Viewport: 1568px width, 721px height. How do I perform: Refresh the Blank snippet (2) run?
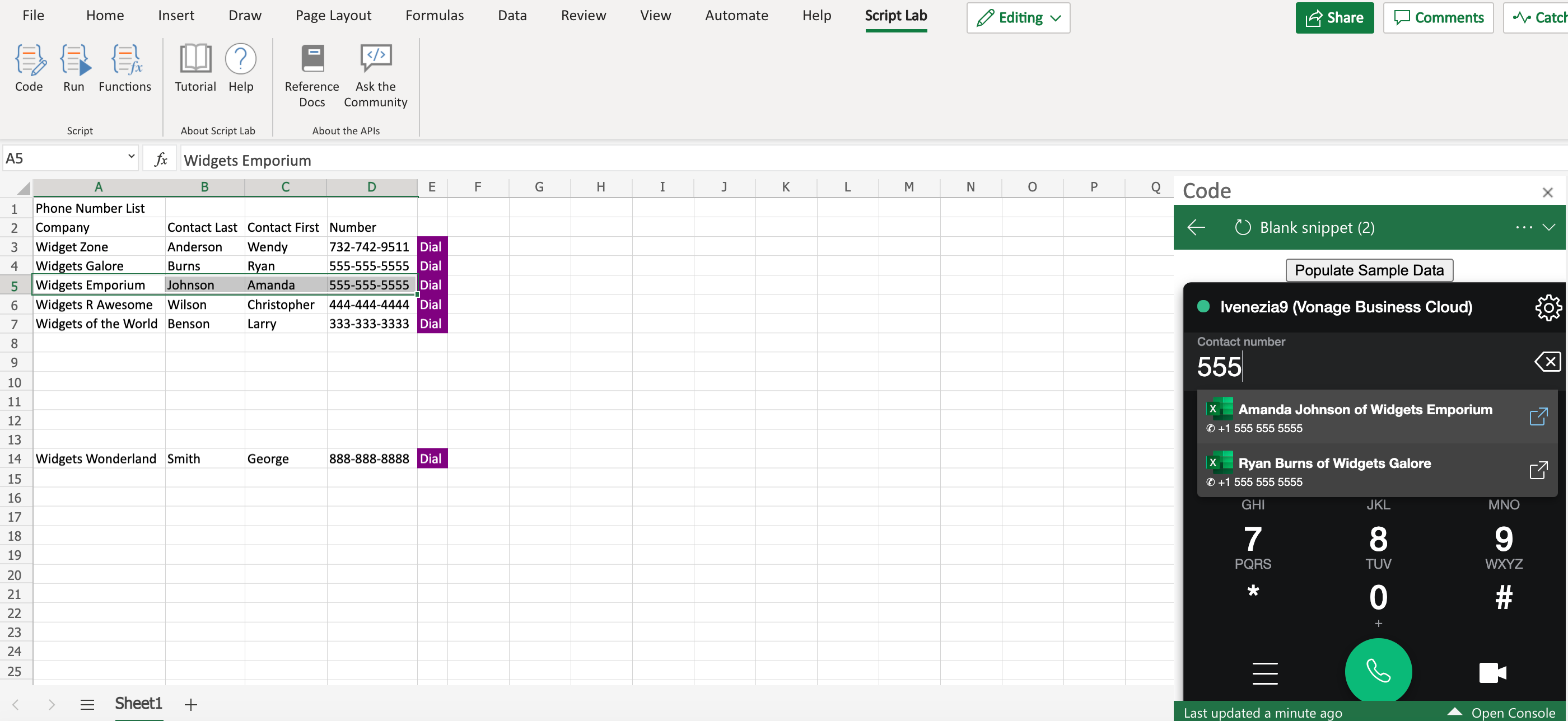(x=1242, y=228)
